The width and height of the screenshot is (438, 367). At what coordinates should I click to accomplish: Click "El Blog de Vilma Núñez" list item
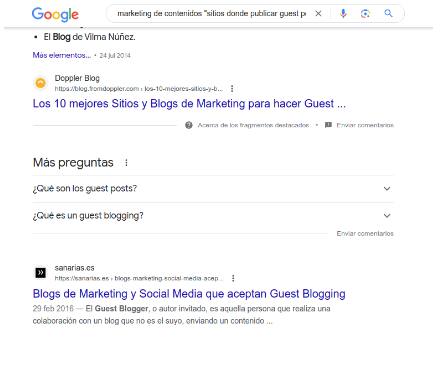[x=89, y=37]
